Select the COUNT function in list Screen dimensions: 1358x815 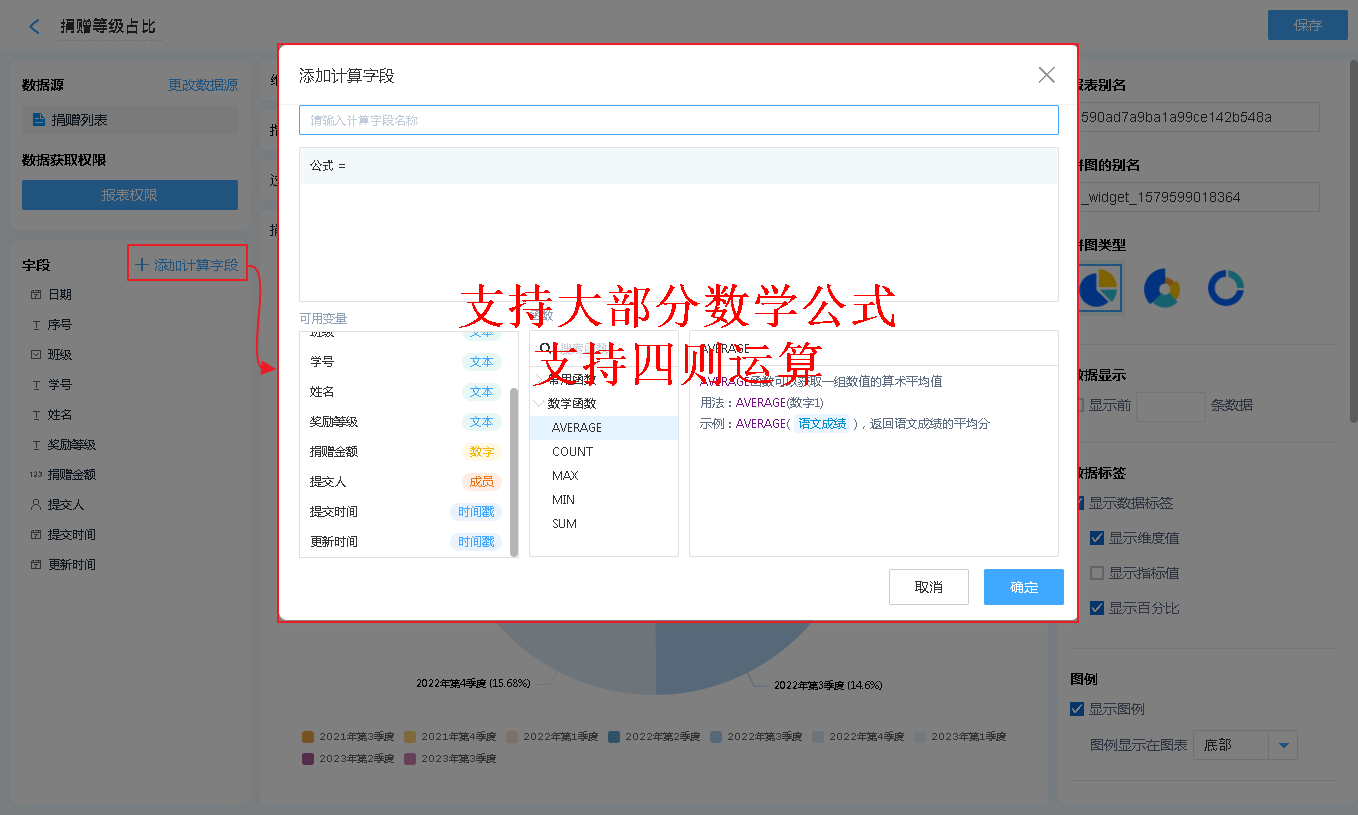572,452
